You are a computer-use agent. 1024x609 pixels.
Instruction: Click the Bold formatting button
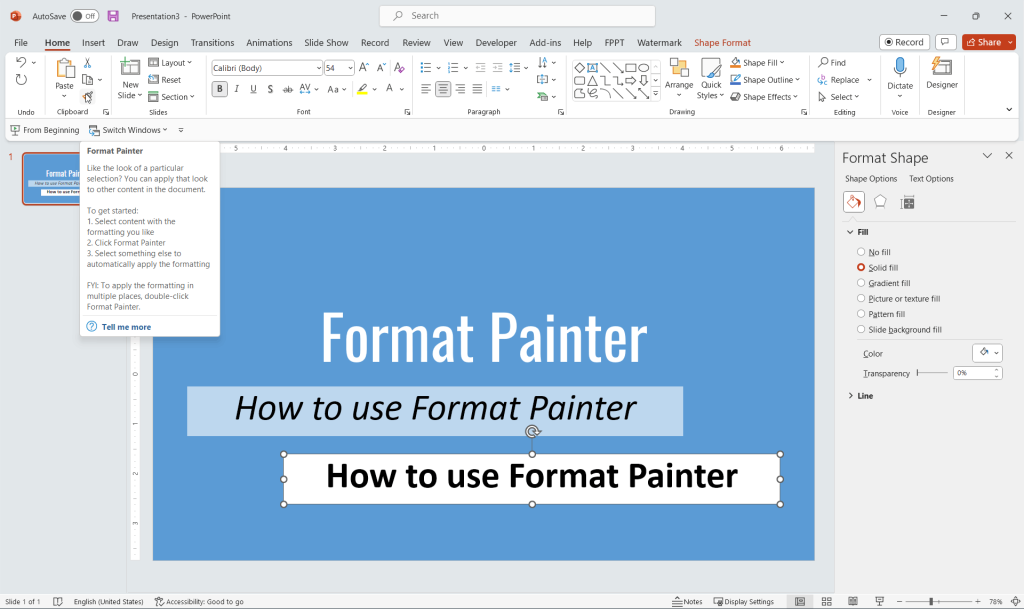tap(220, 89)
